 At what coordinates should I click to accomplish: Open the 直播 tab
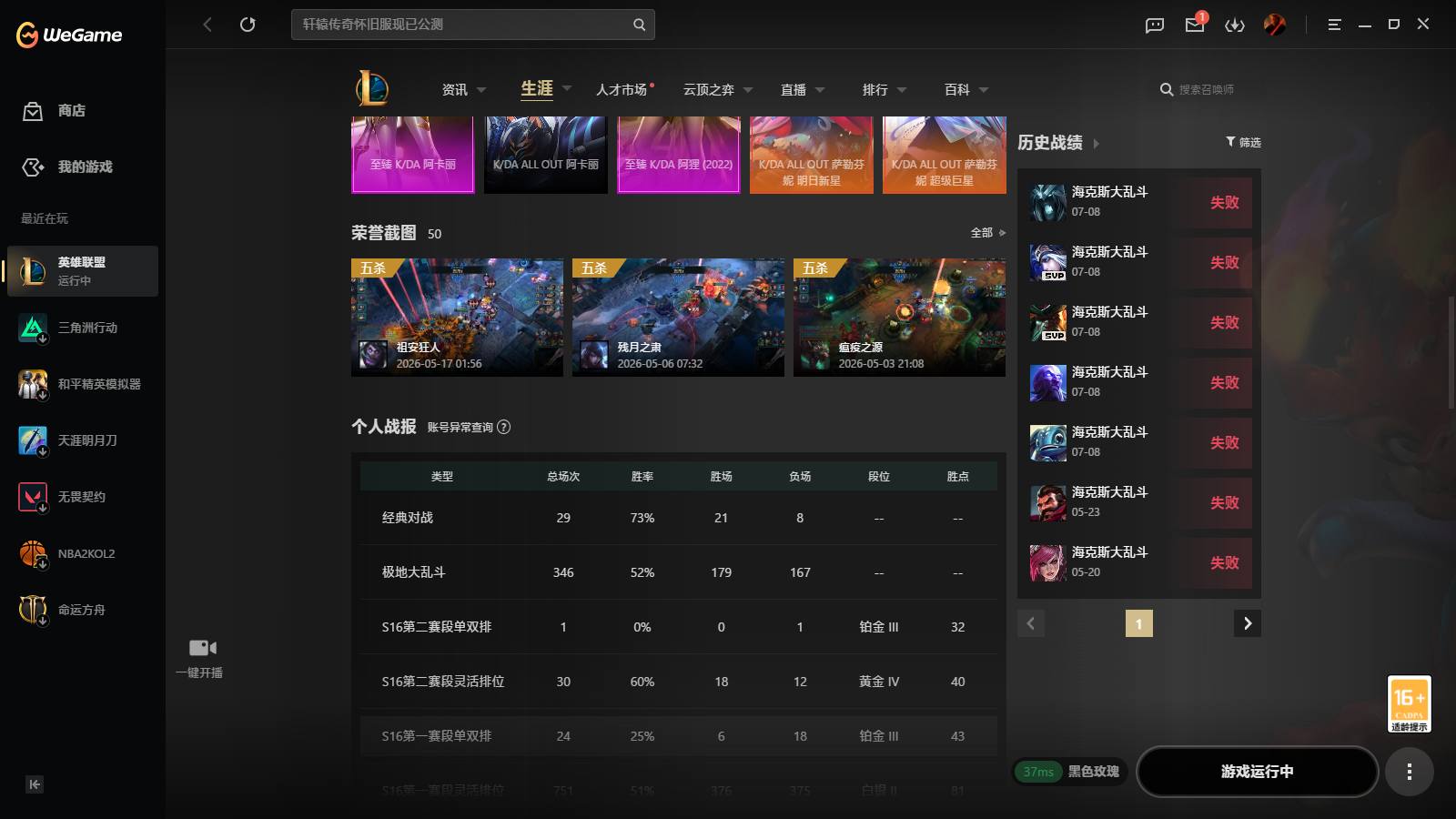794,89
